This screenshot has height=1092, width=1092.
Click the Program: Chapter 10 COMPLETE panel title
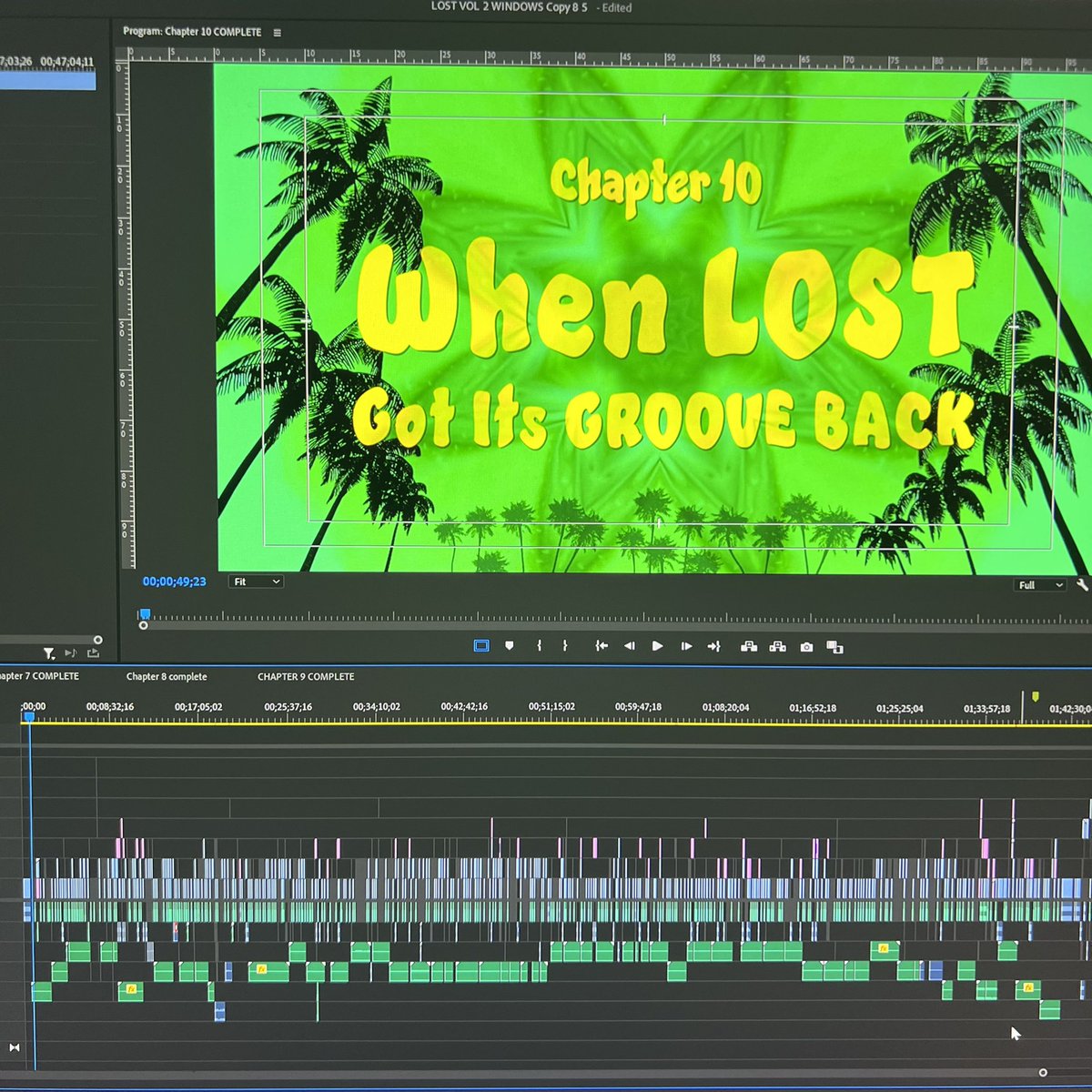coord(192,32)
